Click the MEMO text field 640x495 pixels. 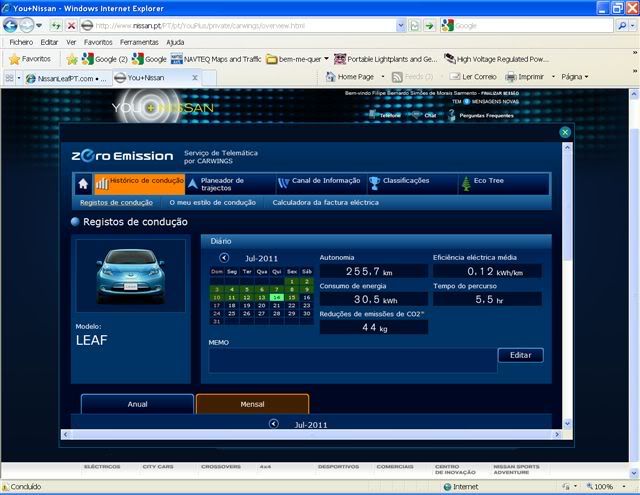[353, 360]
